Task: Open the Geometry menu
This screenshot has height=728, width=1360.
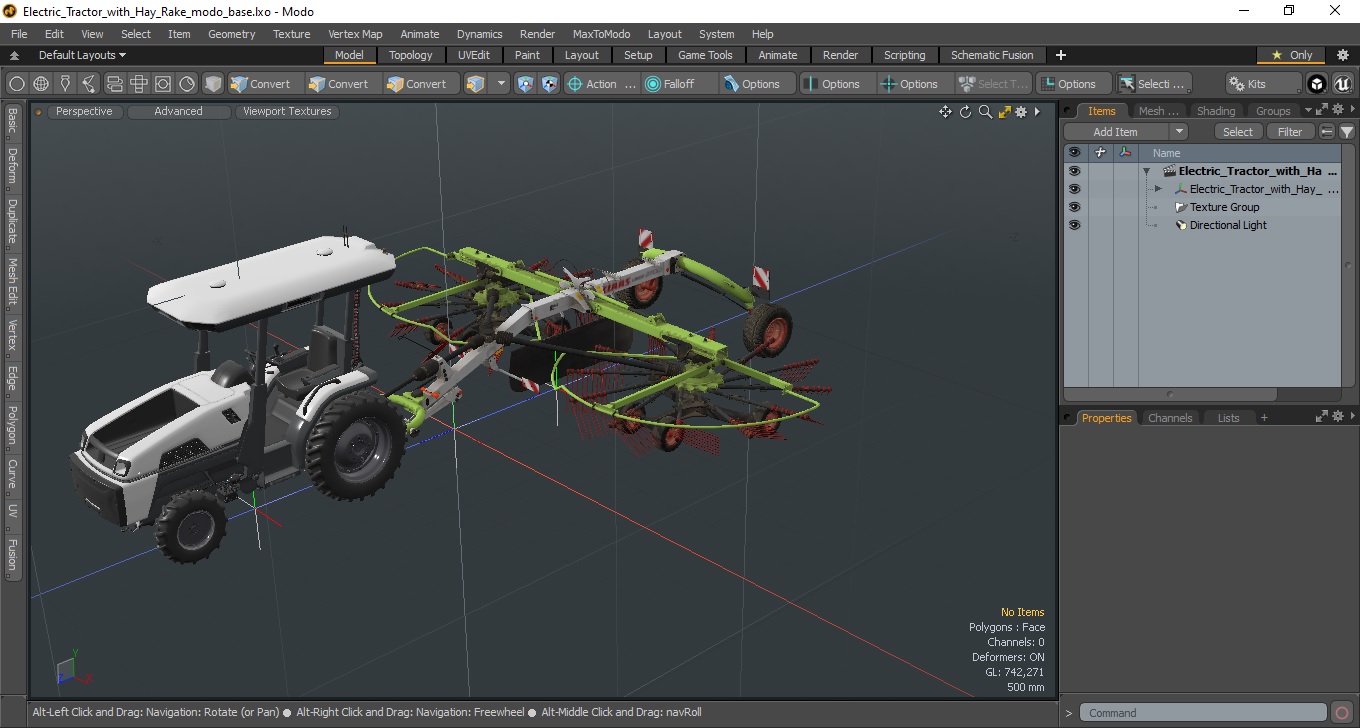Action: pos(231,34)
